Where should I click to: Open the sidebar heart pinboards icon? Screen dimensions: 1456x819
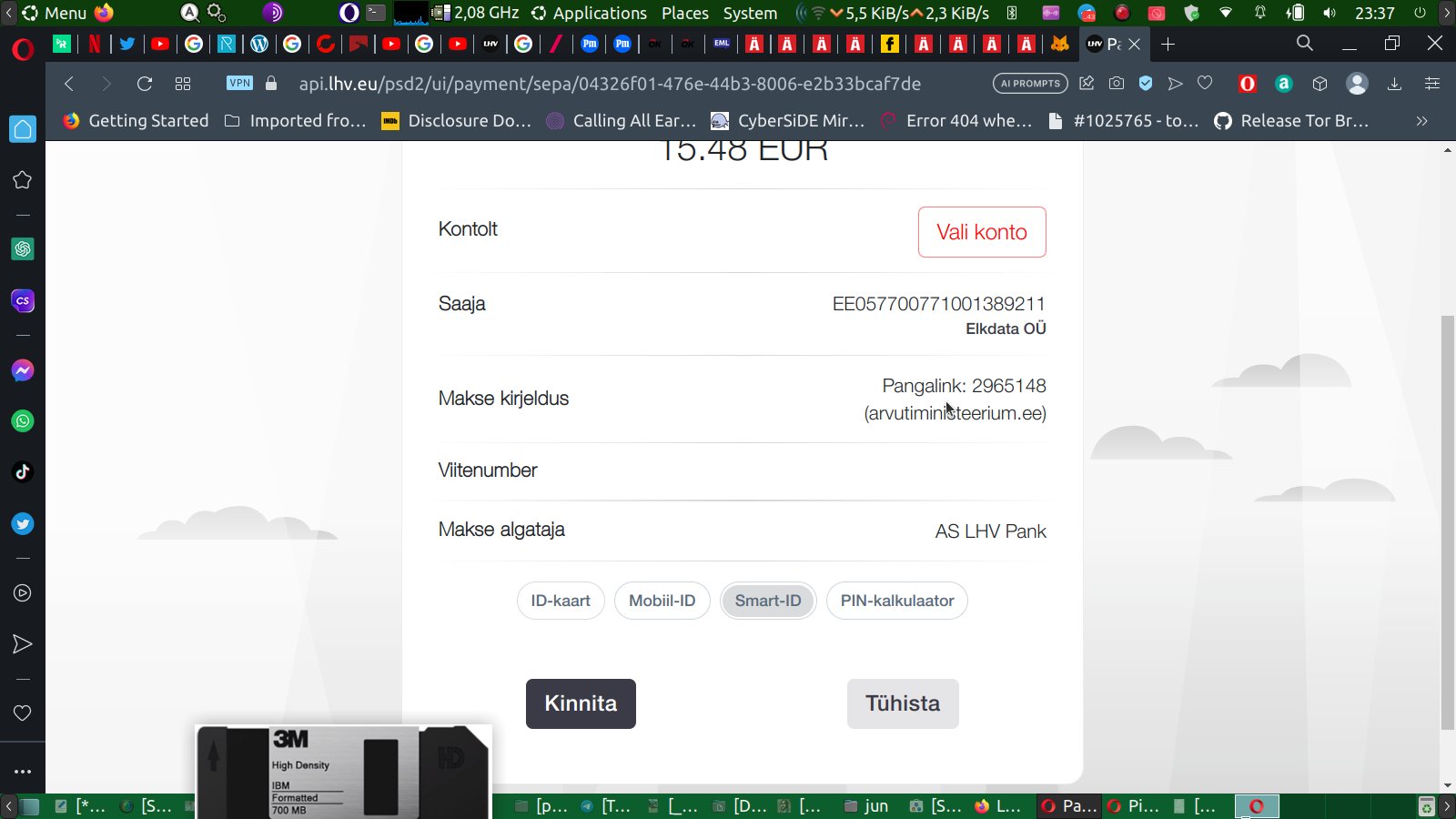[23, 713]
